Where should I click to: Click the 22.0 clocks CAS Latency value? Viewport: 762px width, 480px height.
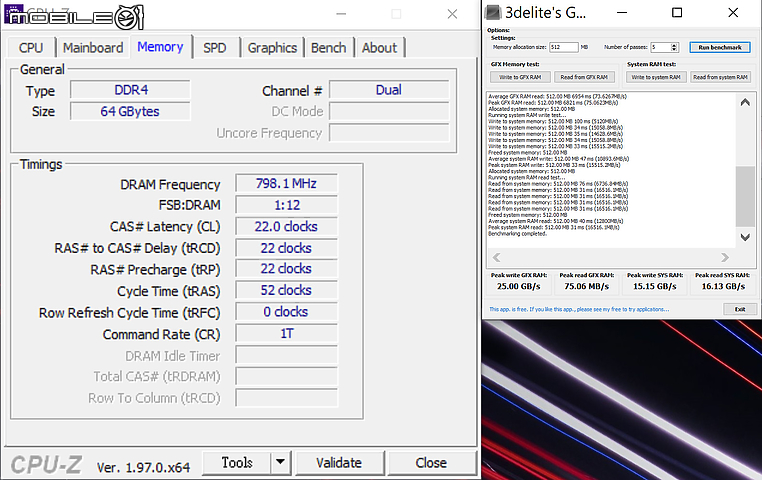[286, 226]
